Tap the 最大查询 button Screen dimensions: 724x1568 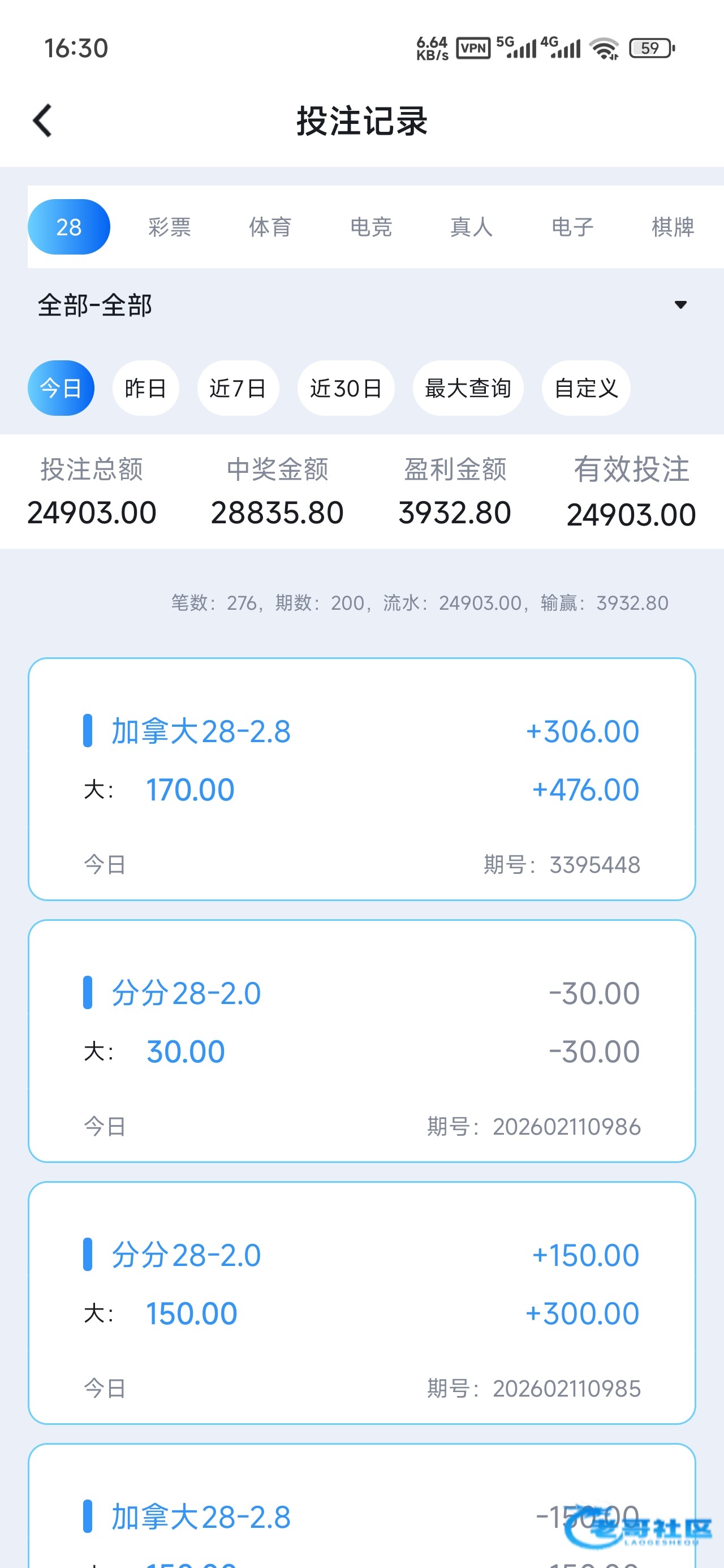point(468,389)
